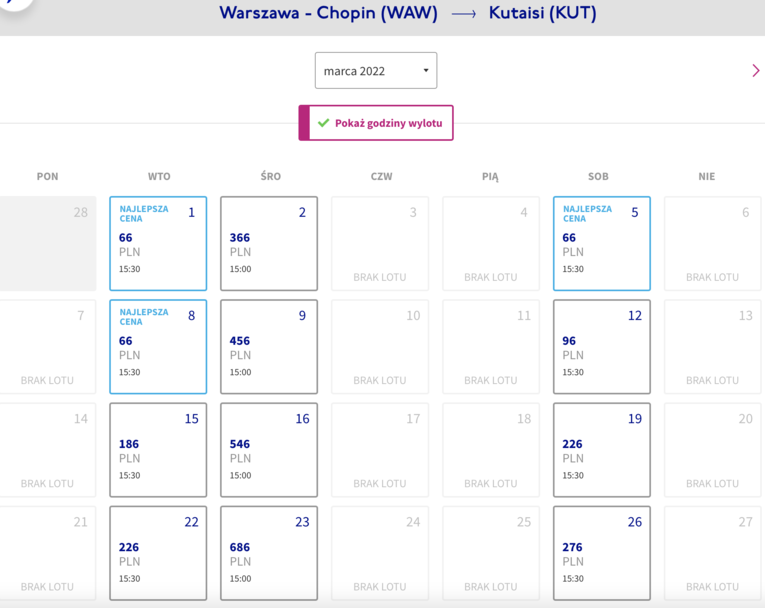Image resolution: width=765 pixels, height=608 pixels.
Task: Pick March 26 flight for 276 PLN
Action: (x=602, y=553)
